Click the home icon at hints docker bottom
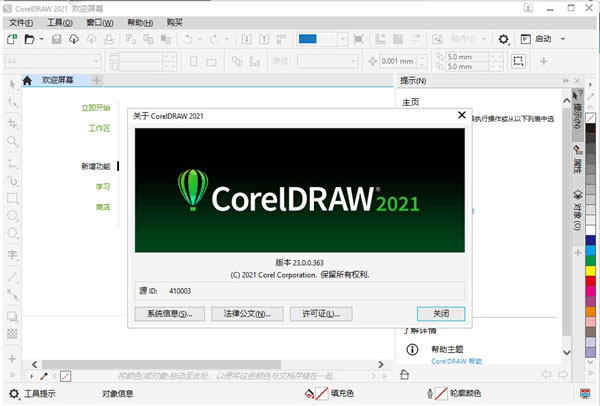 [x=404, y=375]
